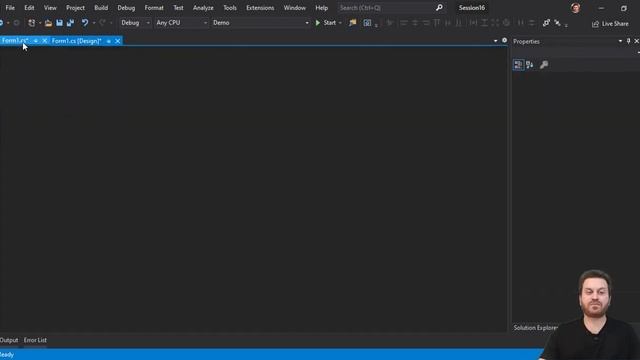Click the Save All icon

(70, 23)
